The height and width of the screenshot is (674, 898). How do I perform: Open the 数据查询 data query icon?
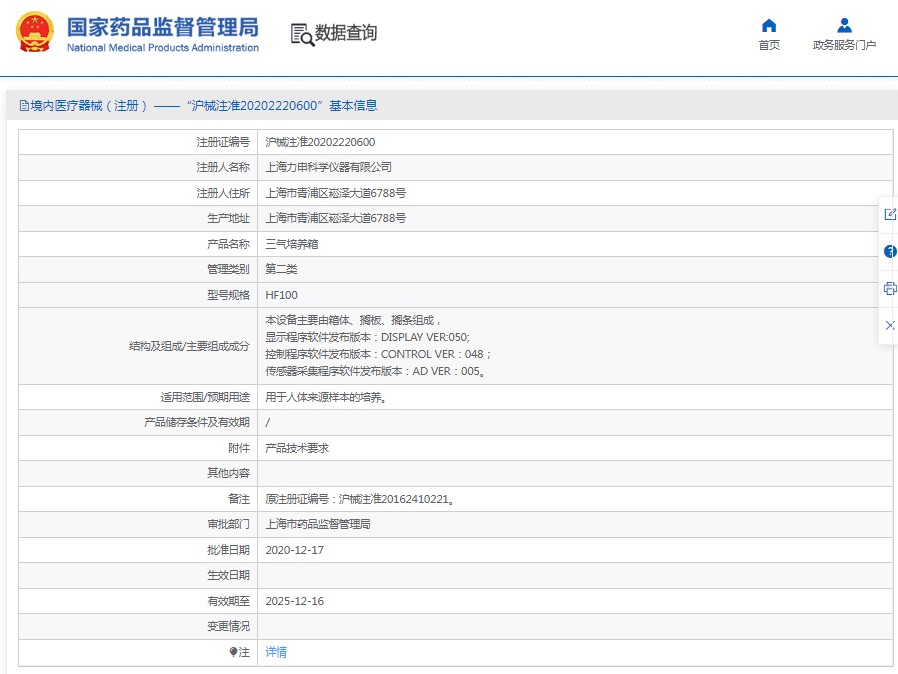(302, 34)
